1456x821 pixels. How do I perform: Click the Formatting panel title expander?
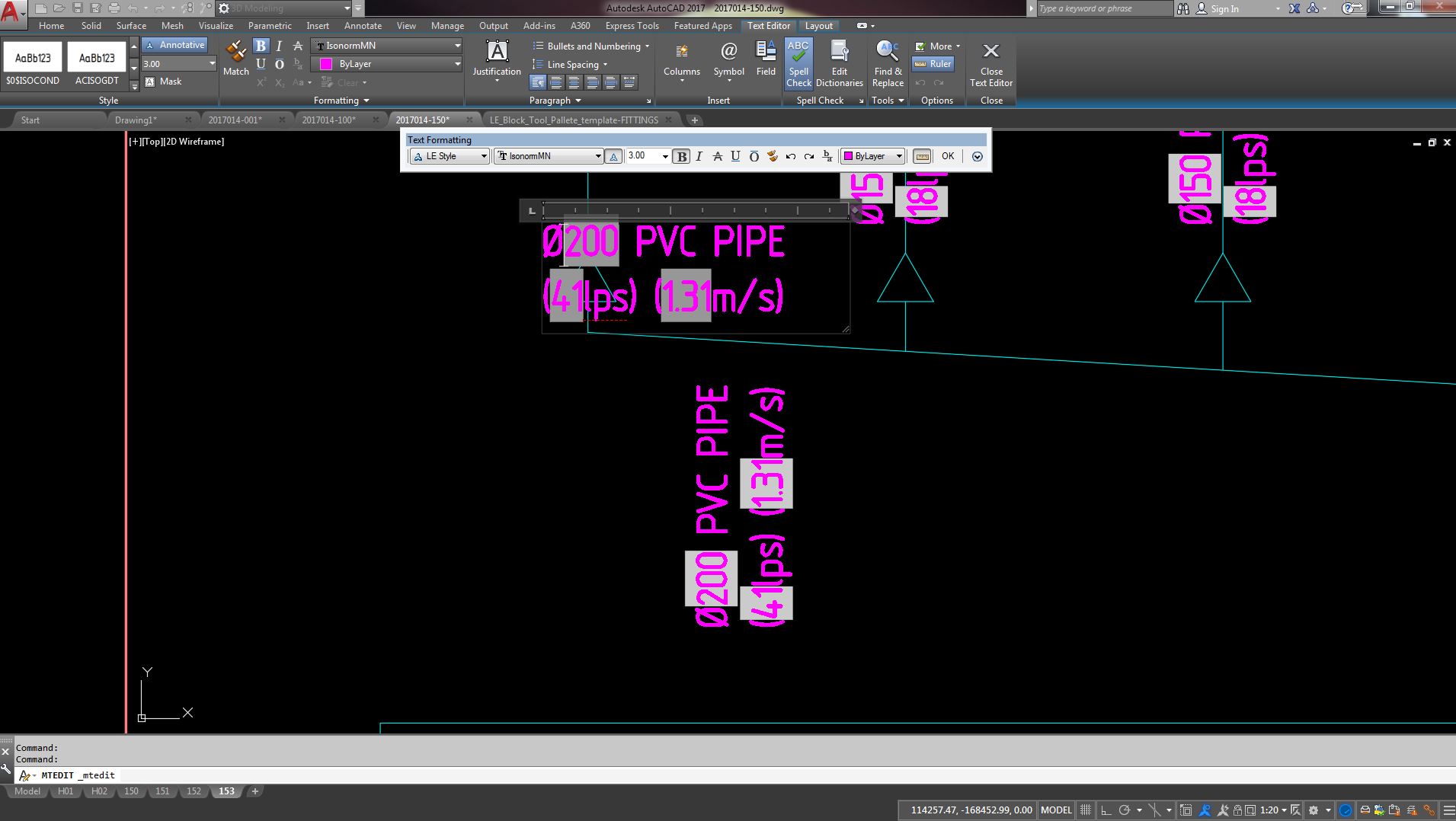(x=341, y=101)
